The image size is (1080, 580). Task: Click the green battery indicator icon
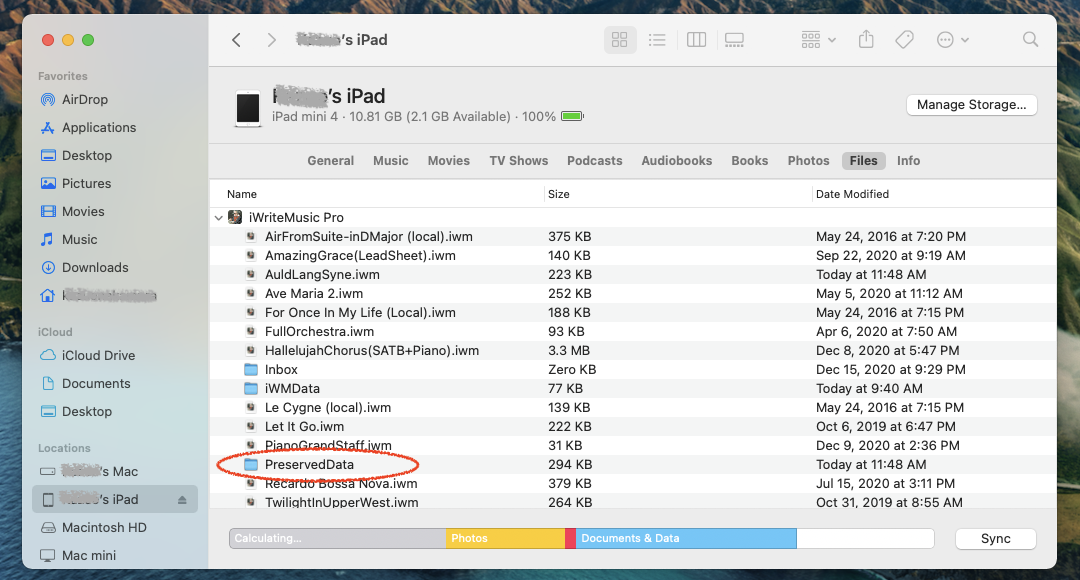(x=572, y=116)
